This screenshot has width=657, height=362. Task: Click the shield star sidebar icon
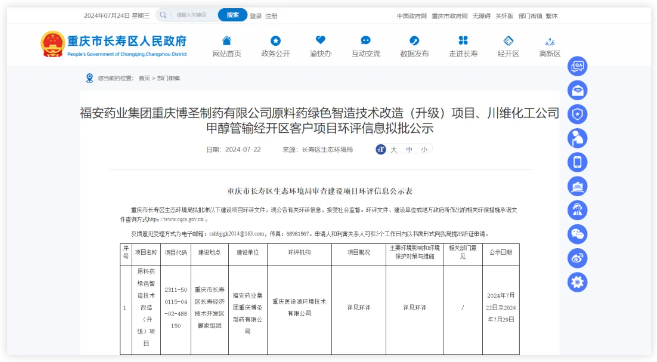(577, 114)
